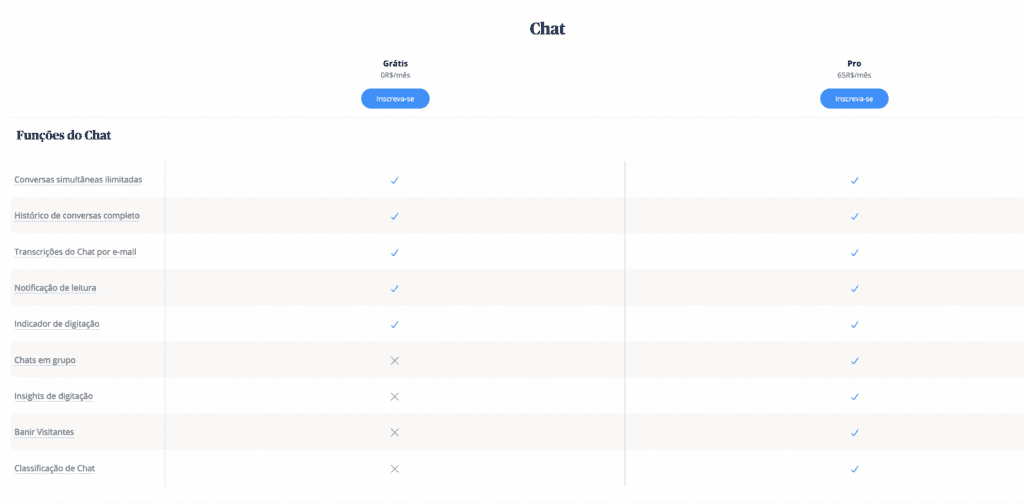Click the Funções do Chat section heading
The image size is (1024, 504).
click(63, 136)
